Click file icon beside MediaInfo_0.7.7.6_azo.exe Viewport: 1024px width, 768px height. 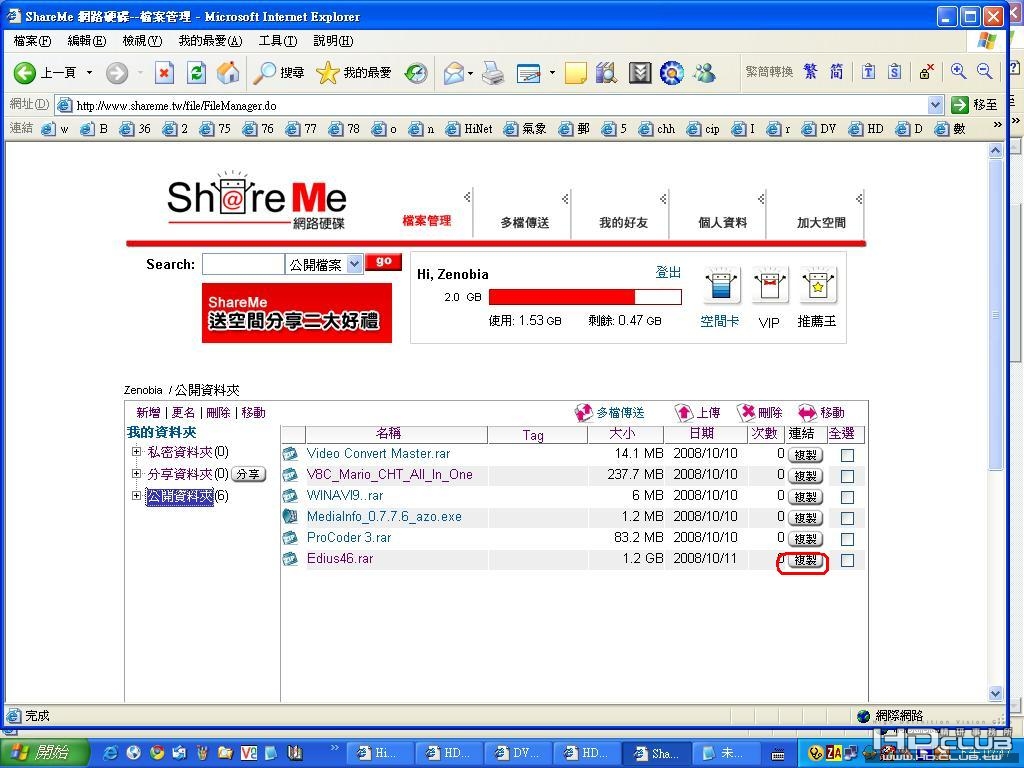click(290, 517)
